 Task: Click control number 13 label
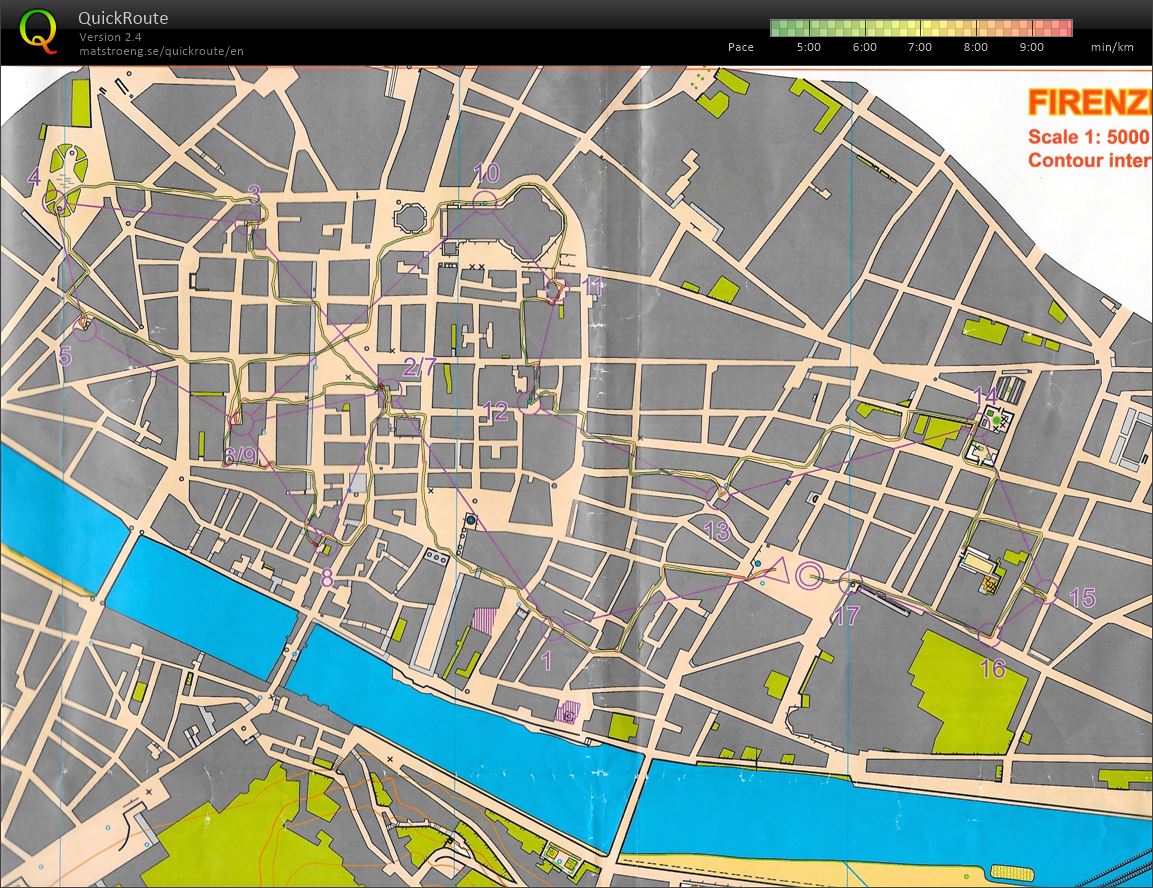point(716,530)
